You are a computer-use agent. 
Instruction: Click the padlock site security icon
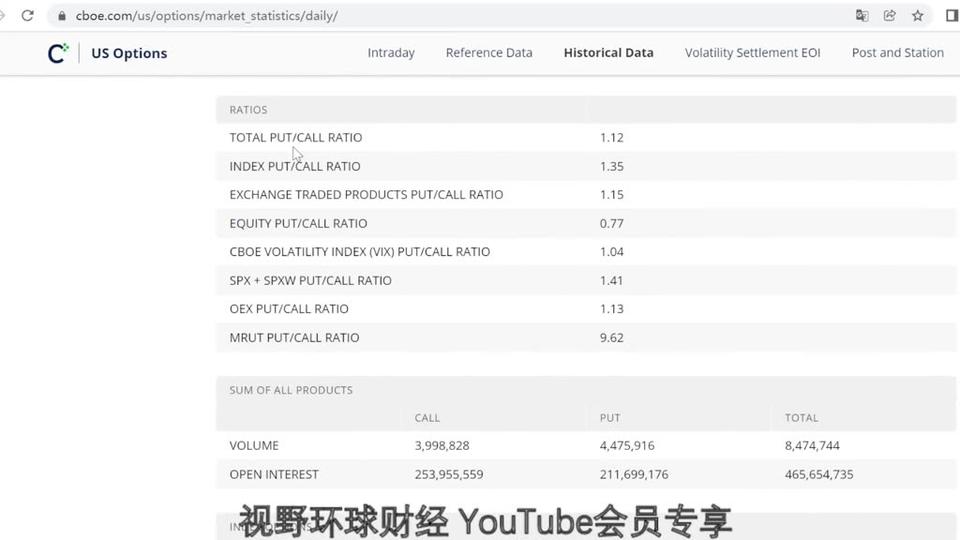point(62,16)
